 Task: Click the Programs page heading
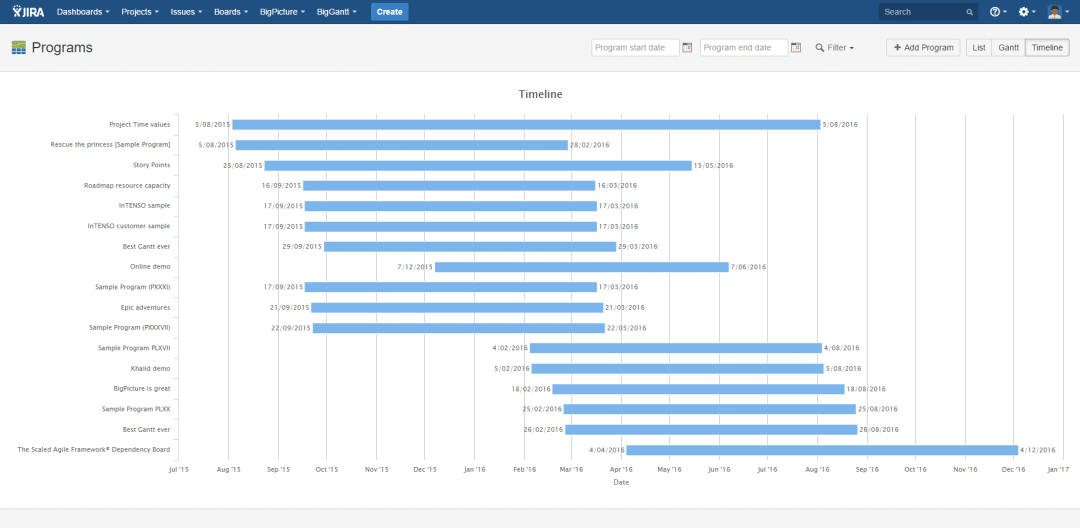coord(62,47)
